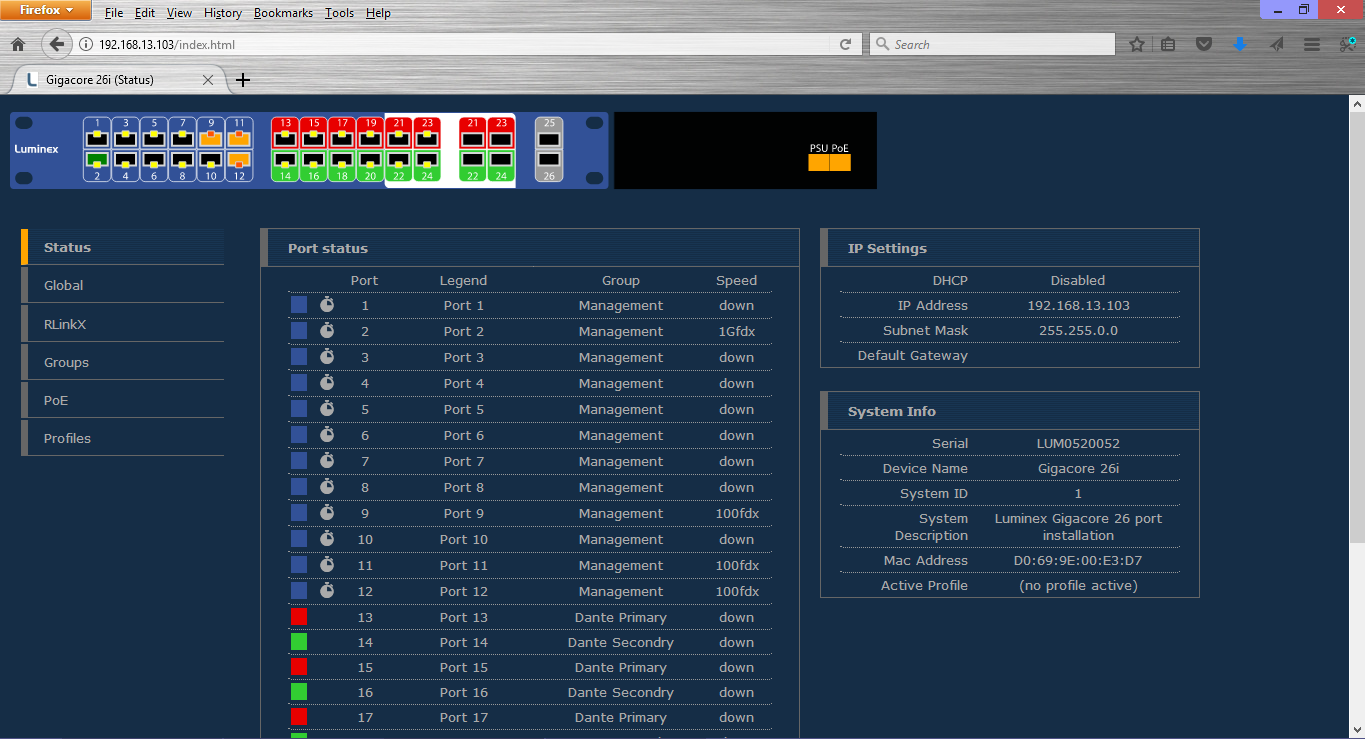Image resolution: width=1365 pixels, height=739 pixels.
Task: Save page to Pocket icon
Action: [x=1205, y=44]
